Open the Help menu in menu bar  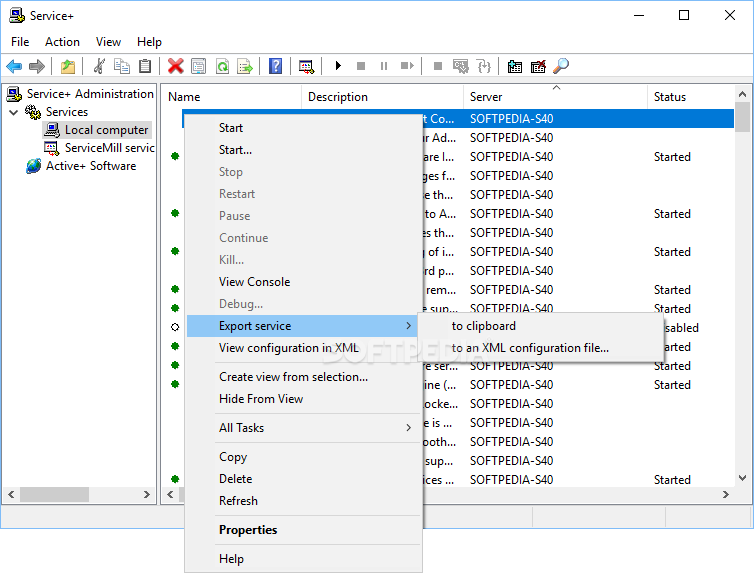tap(149, 42)
